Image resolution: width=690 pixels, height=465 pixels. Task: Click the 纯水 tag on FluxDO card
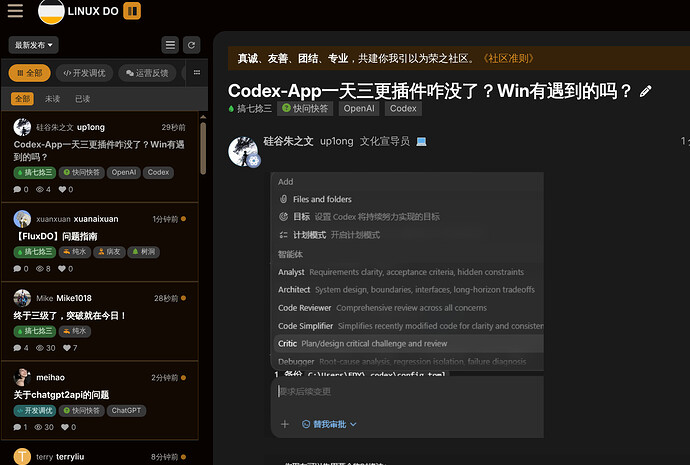point(75,252)
